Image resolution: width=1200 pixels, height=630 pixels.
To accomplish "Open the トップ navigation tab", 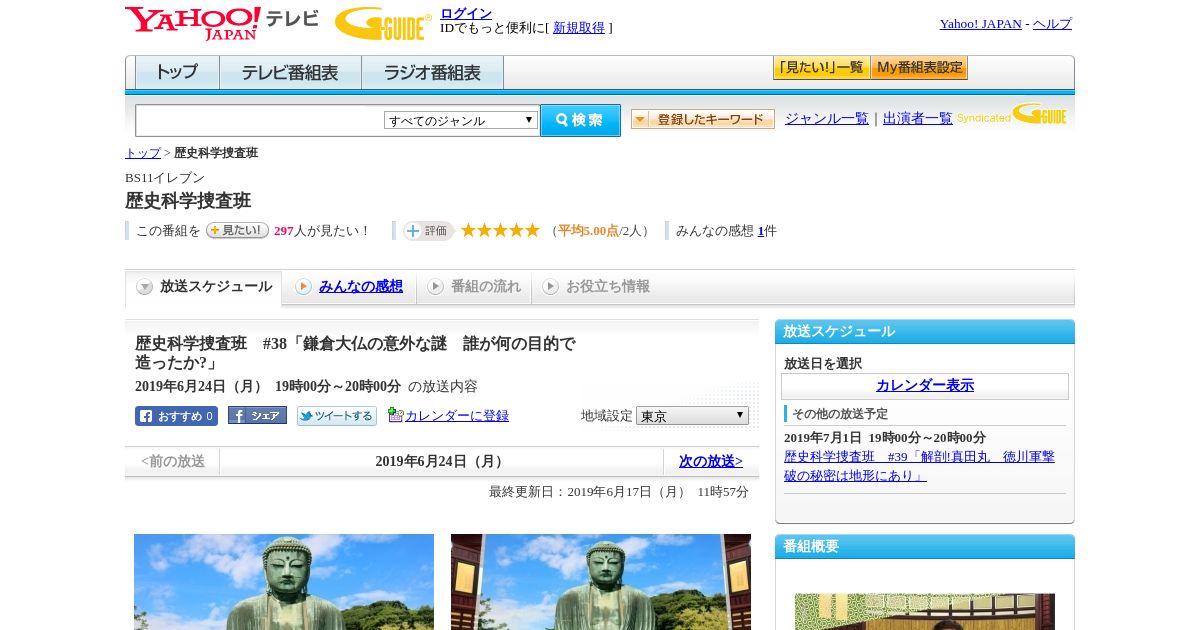I will 177,73.
